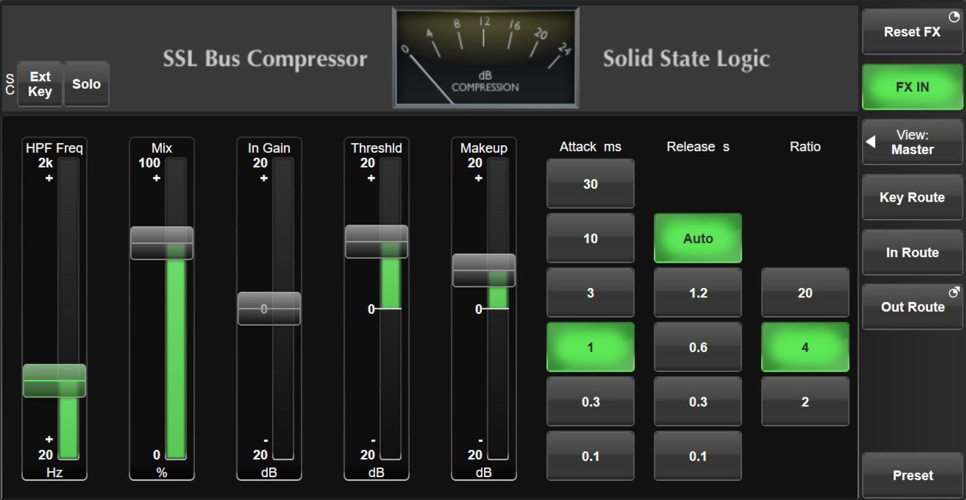Image resolution: width=966 pixels, height=500 pixels.
Task: Click the Threshld fader handle
Action: click(x=376, y=241)
